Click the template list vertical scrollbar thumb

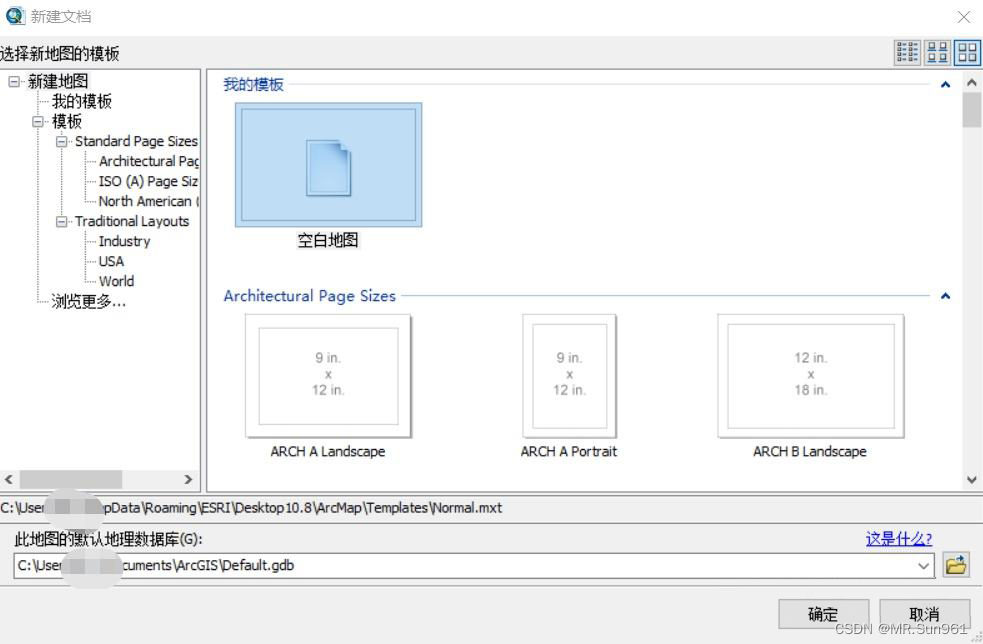(971, 110)
